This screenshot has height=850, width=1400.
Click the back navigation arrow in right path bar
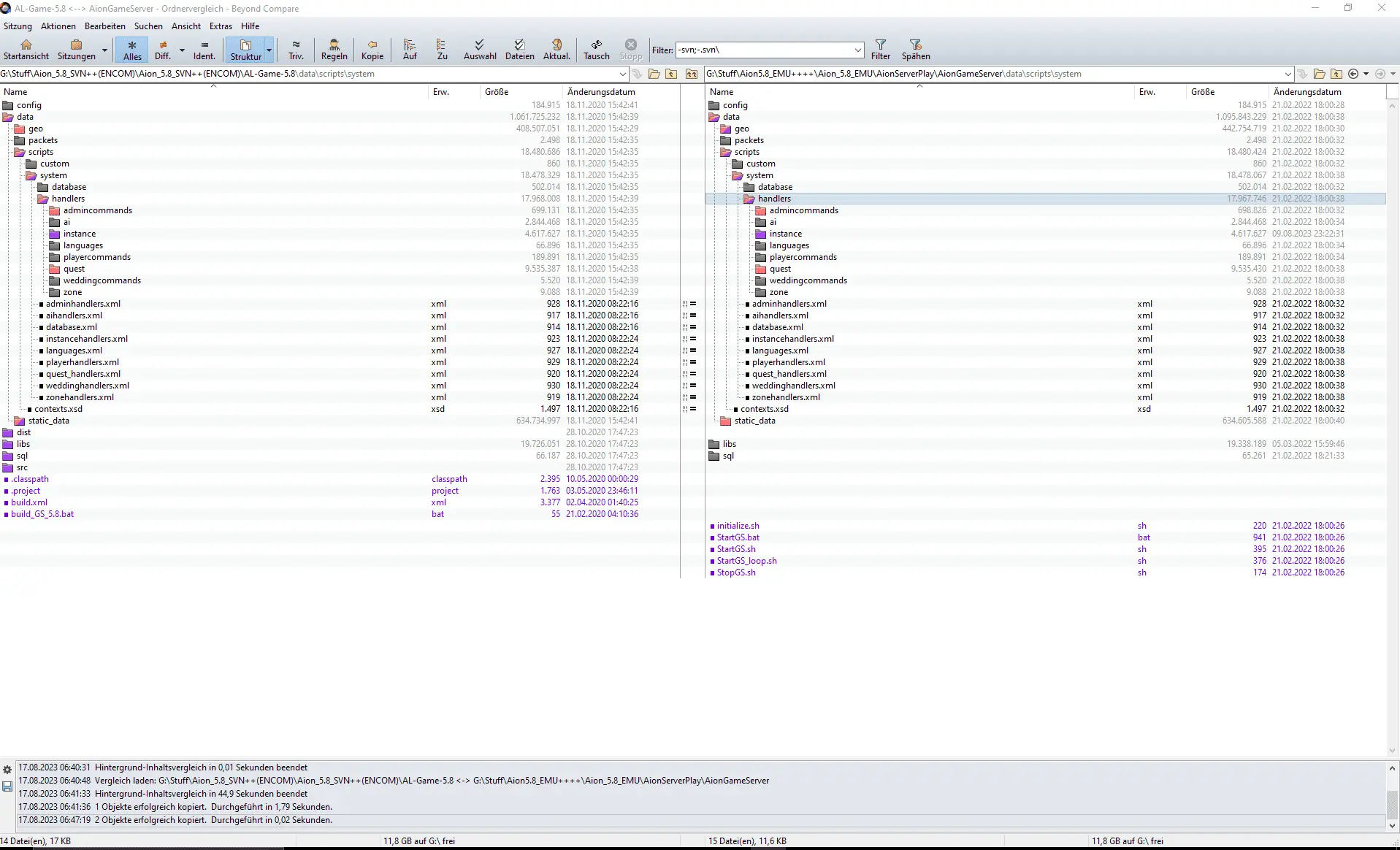coord(1353,74)
